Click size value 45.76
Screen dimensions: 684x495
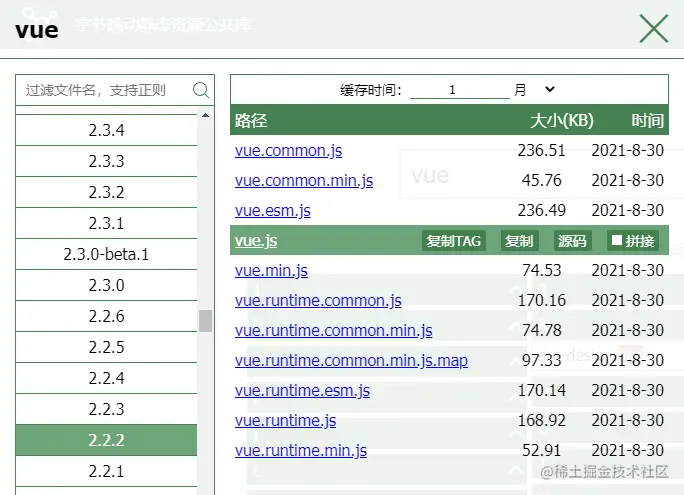[x=541, y=181]
